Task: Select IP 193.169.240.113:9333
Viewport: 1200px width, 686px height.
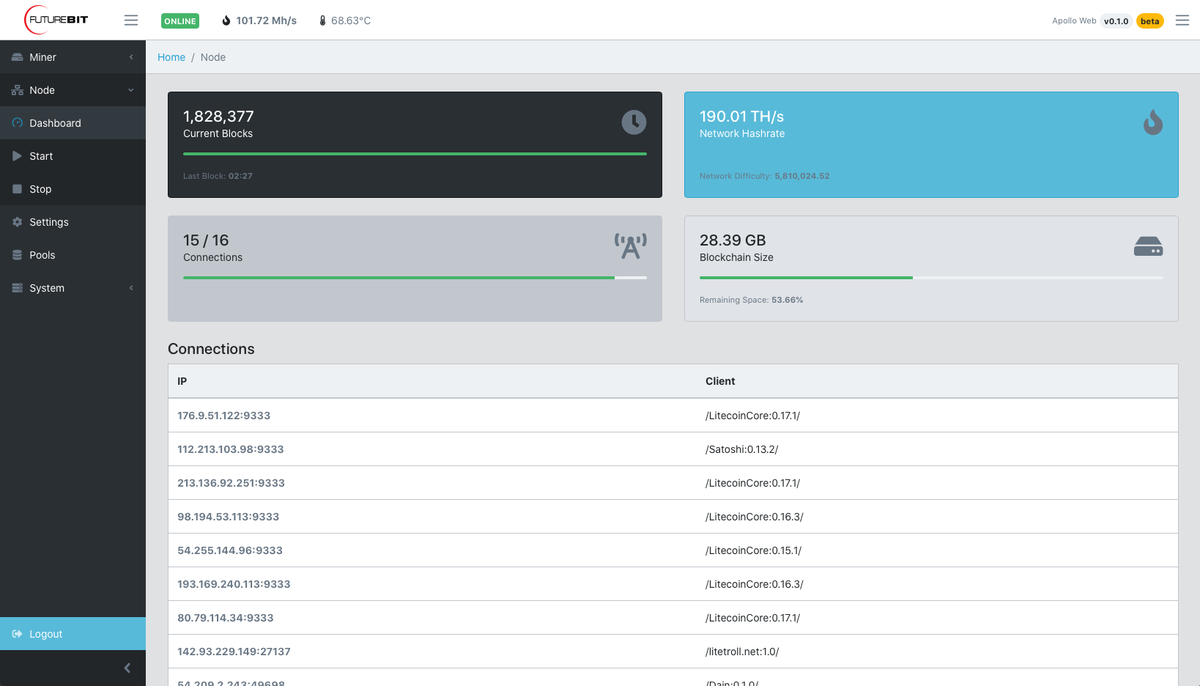Action: click(234, 584)
